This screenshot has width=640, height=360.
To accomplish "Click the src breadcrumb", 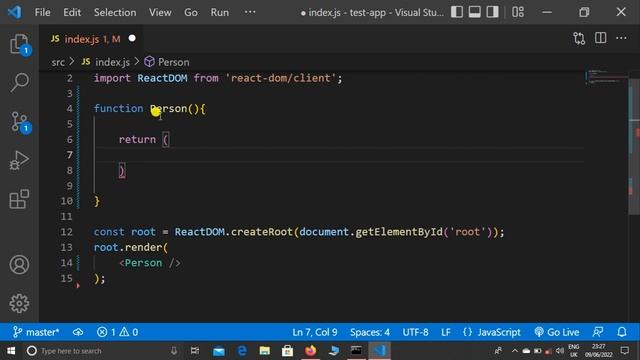I will pos(58,62).
